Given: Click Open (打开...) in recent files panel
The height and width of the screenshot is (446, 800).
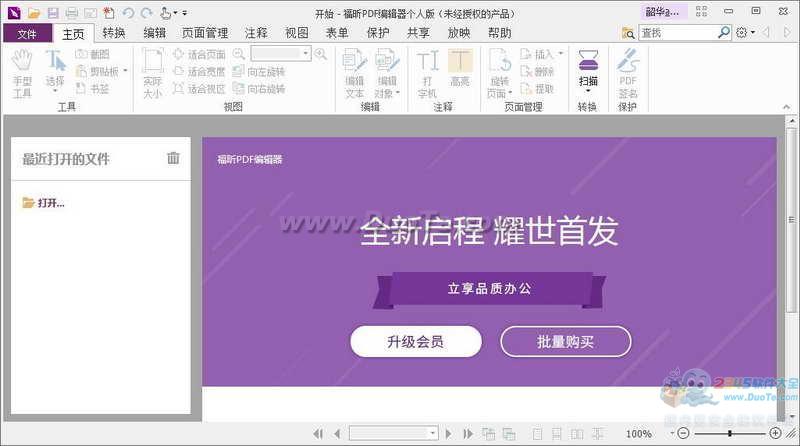Looking at the screenshot, I should click(x=43, y=203).
